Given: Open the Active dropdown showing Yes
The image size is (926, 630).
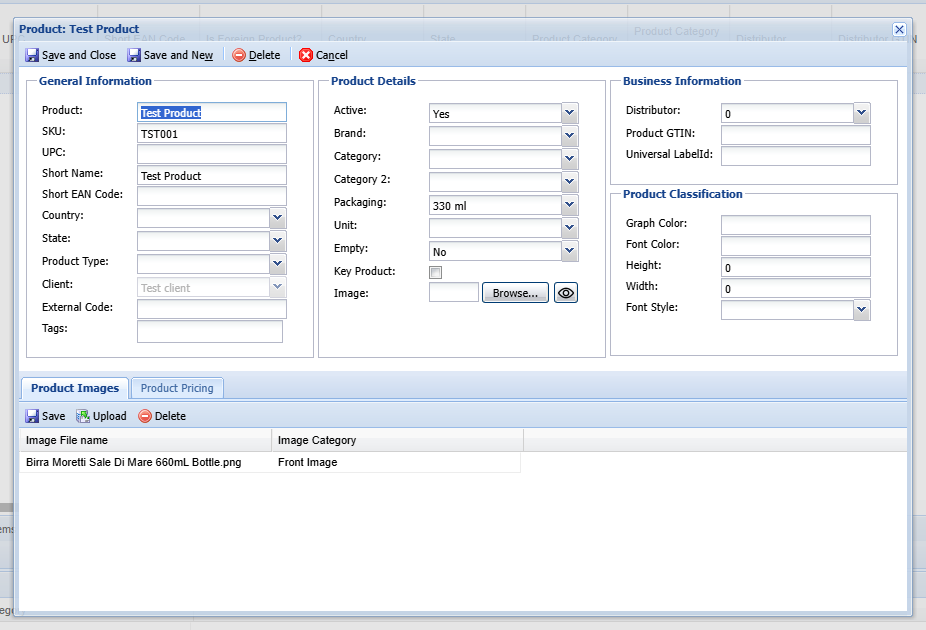Looking at the screenshot, I should click(569, 113).
